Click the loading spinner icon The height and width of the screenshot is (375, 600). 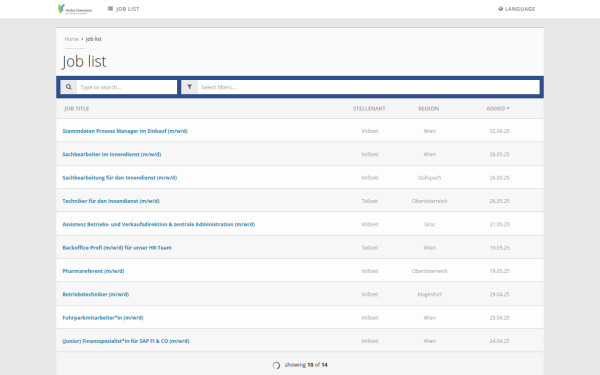(276, 365)
